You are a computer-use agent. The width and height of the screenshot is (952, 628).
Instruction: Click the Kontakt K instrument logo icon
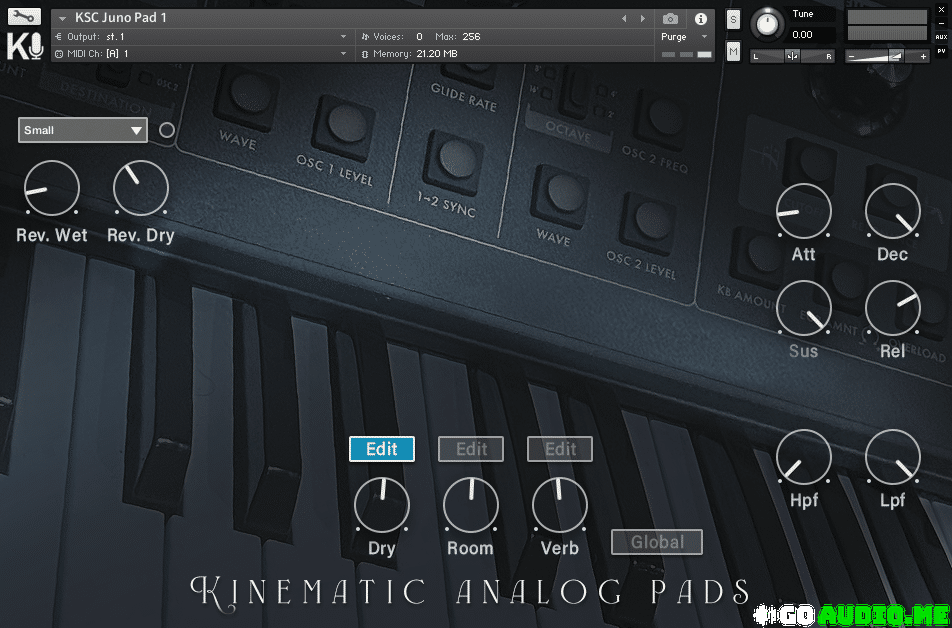coord(25,46)
